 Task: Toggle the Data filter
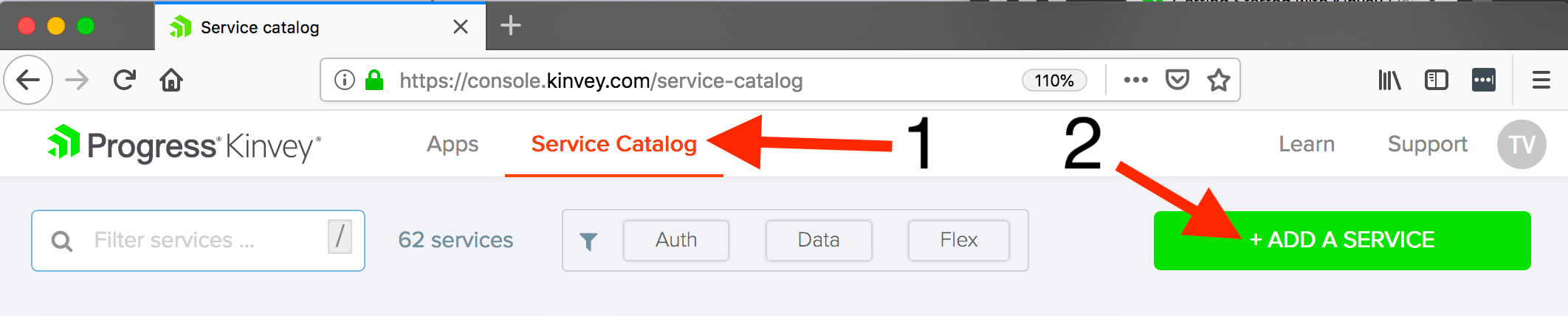(x=819, y=240)
